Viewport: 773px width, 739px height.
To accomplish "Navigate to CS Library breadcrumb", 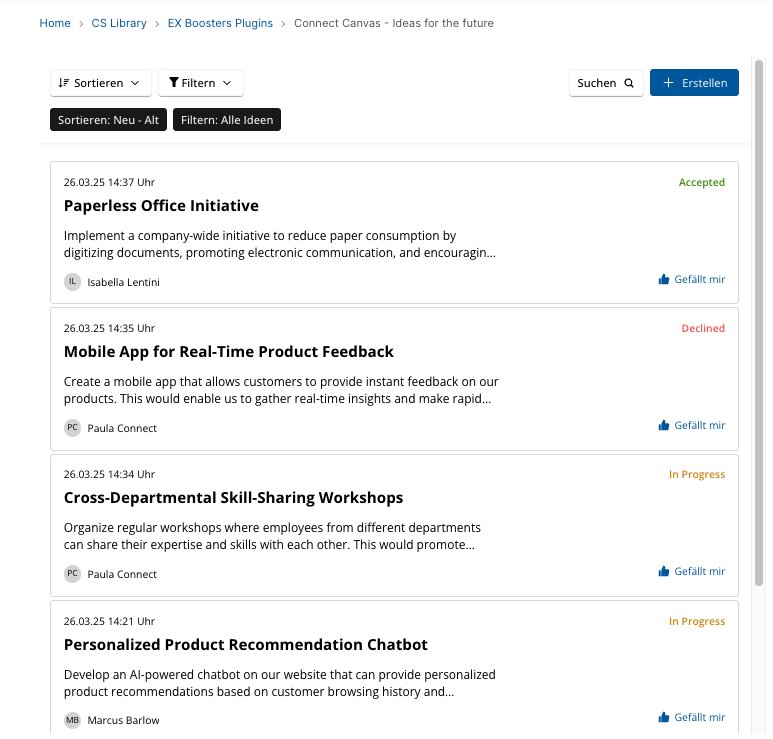I will pos(119,23).
